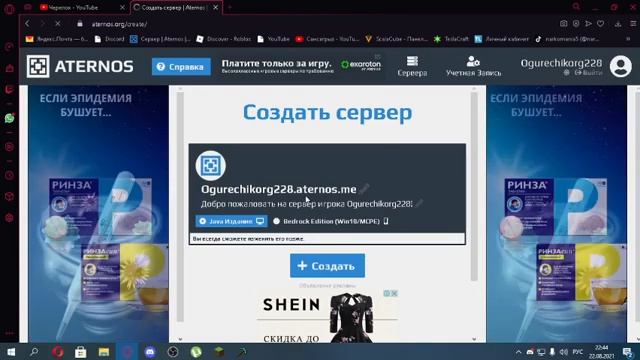The height and width of the screenshot is (360, 640).
Task: Open the Личный кабинет bookmark
Action: tap(502, 39)
